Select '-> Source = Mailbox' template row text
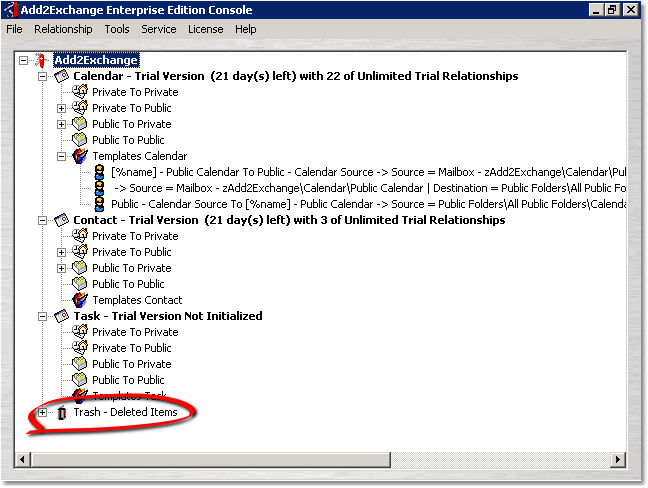 coord(370,188)
